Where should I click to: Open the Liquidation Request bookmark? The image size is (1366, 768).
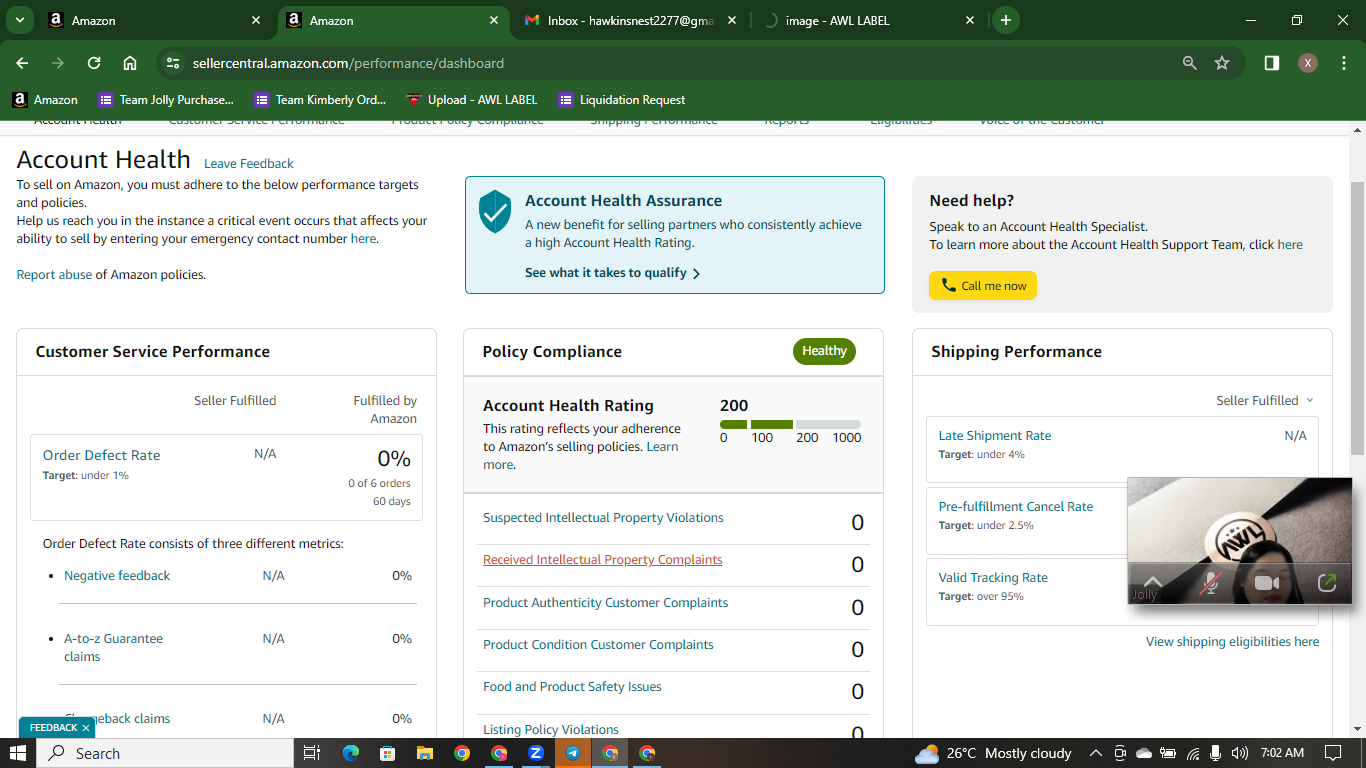click(x=622, y=100)
